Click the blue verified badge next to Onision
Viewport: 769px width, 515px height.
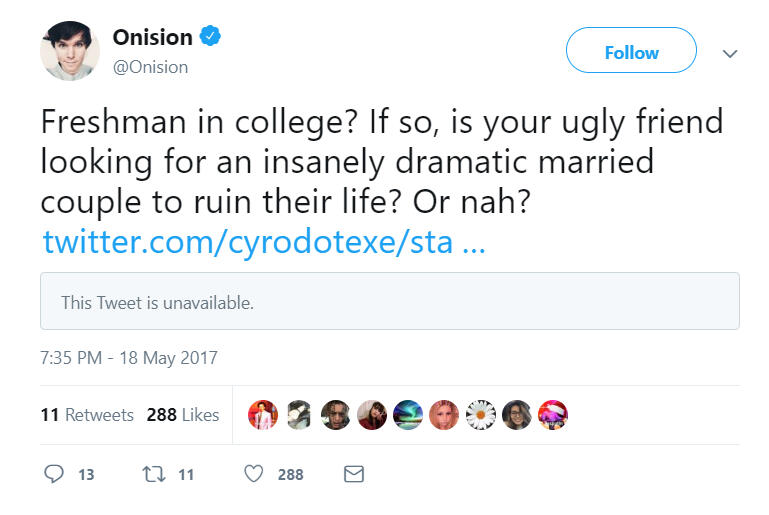[210, 37]
